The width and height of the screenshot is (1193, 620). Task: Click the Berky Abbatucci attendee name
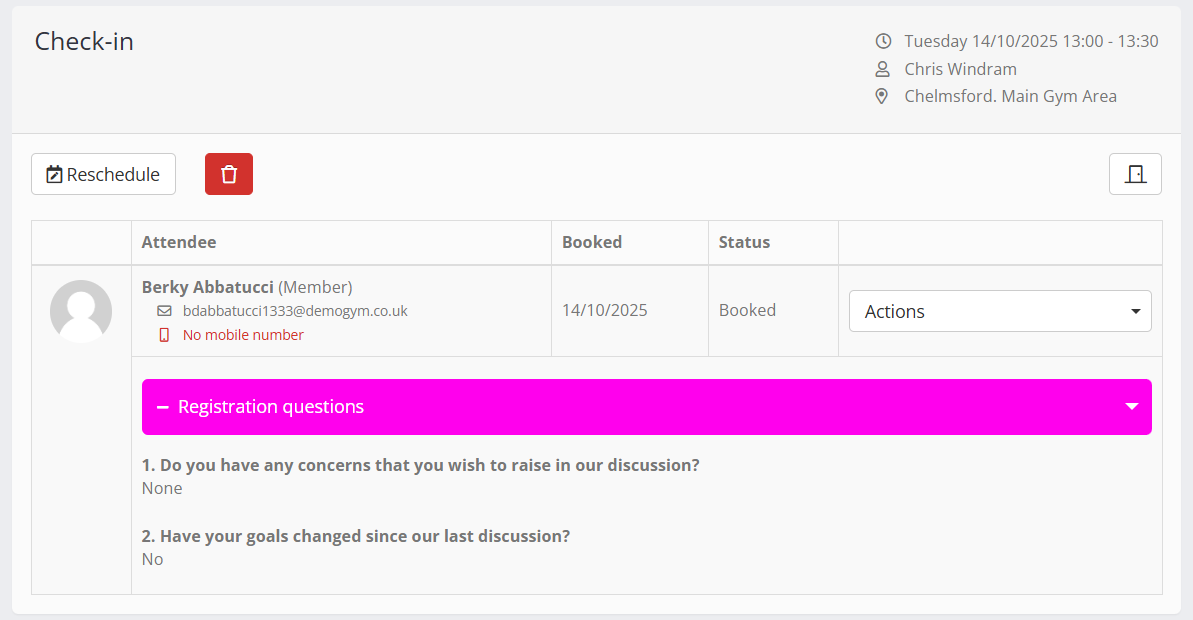(x=208, y=287)
